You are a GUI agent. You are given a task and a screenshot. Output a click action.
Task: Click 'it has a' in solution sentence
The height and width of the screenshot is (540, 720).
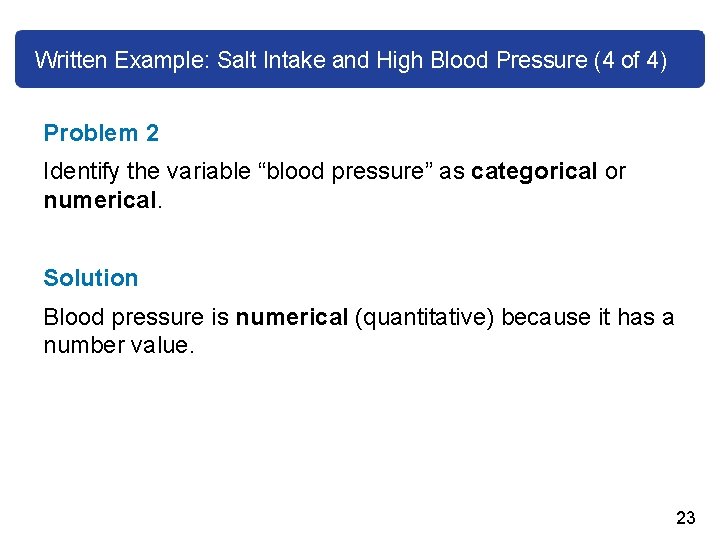point(637,317)
